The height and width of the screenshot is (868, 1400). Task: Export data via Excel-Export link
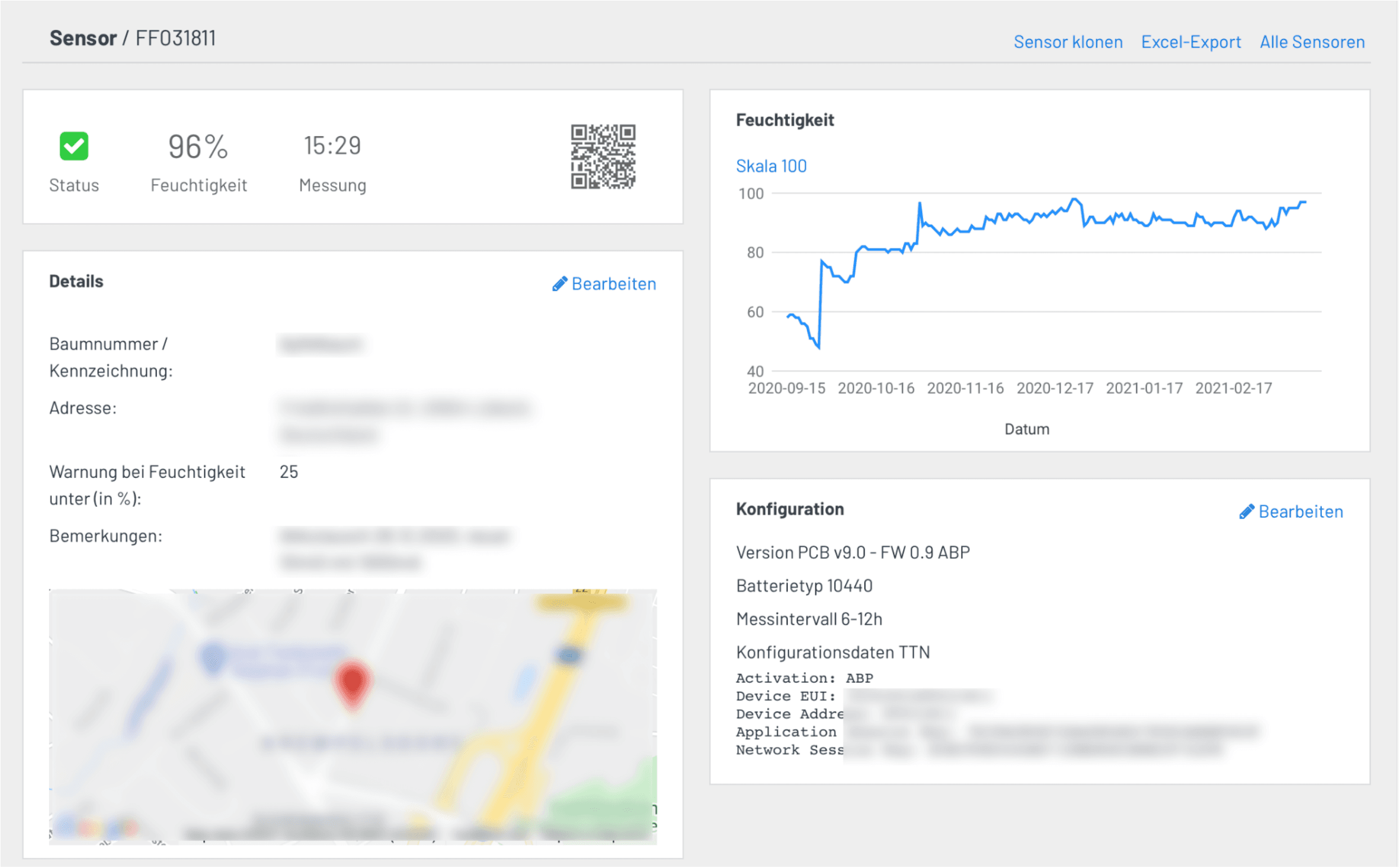(x=1191, y=42)
